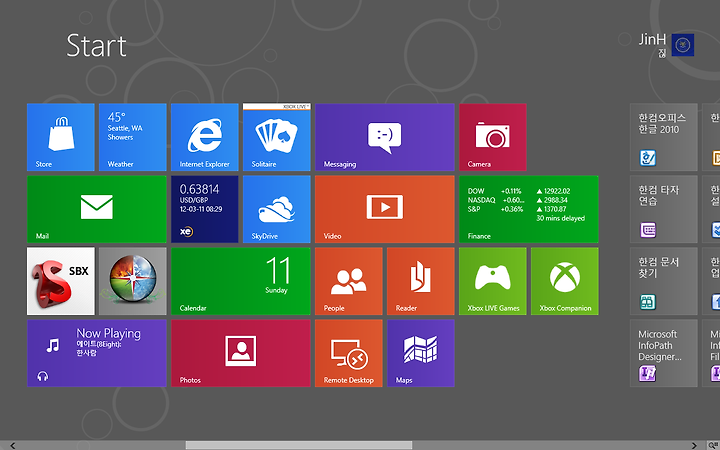Launch Xbox LIVE Games tile

pos(493,281)
